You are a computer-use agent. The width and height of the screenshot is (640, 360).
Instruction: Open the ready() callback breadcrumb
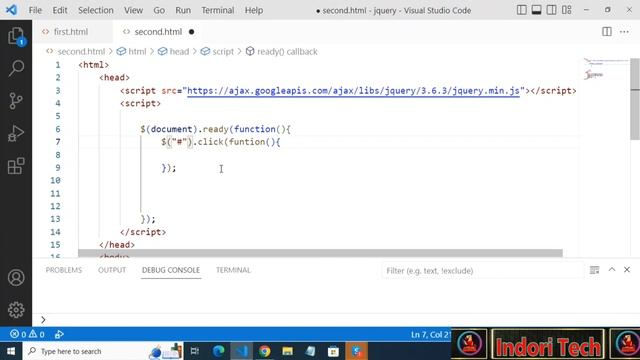coord(287,51)
